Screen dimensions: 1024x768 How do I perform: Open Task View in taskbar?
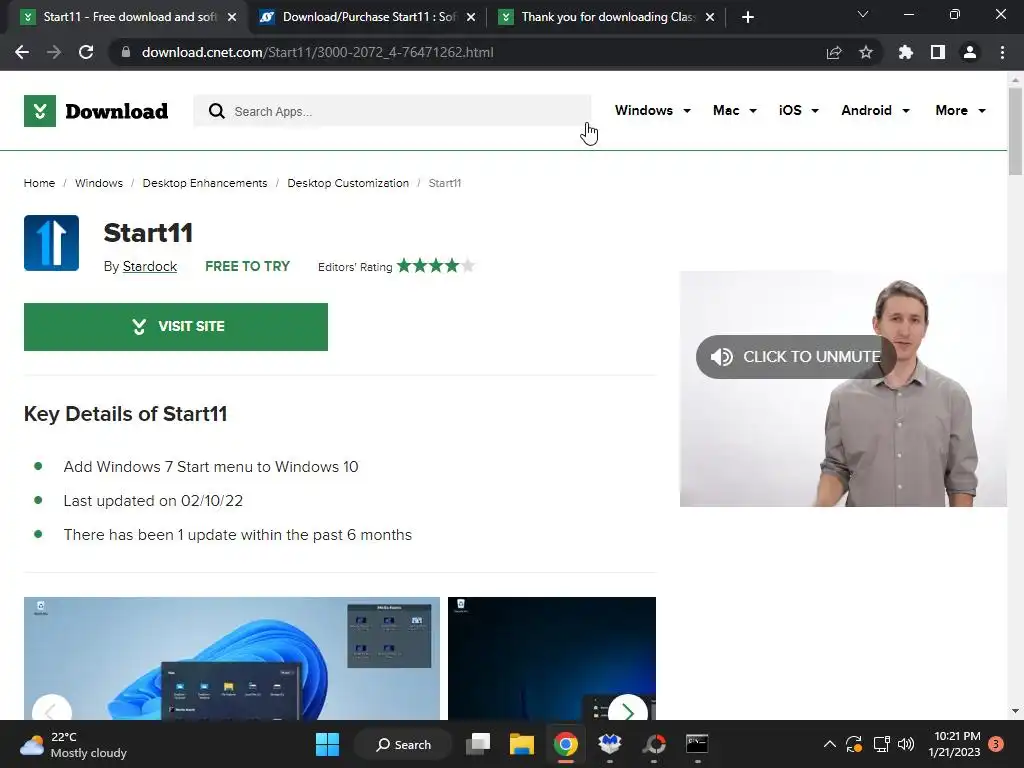tap(478, 744)
